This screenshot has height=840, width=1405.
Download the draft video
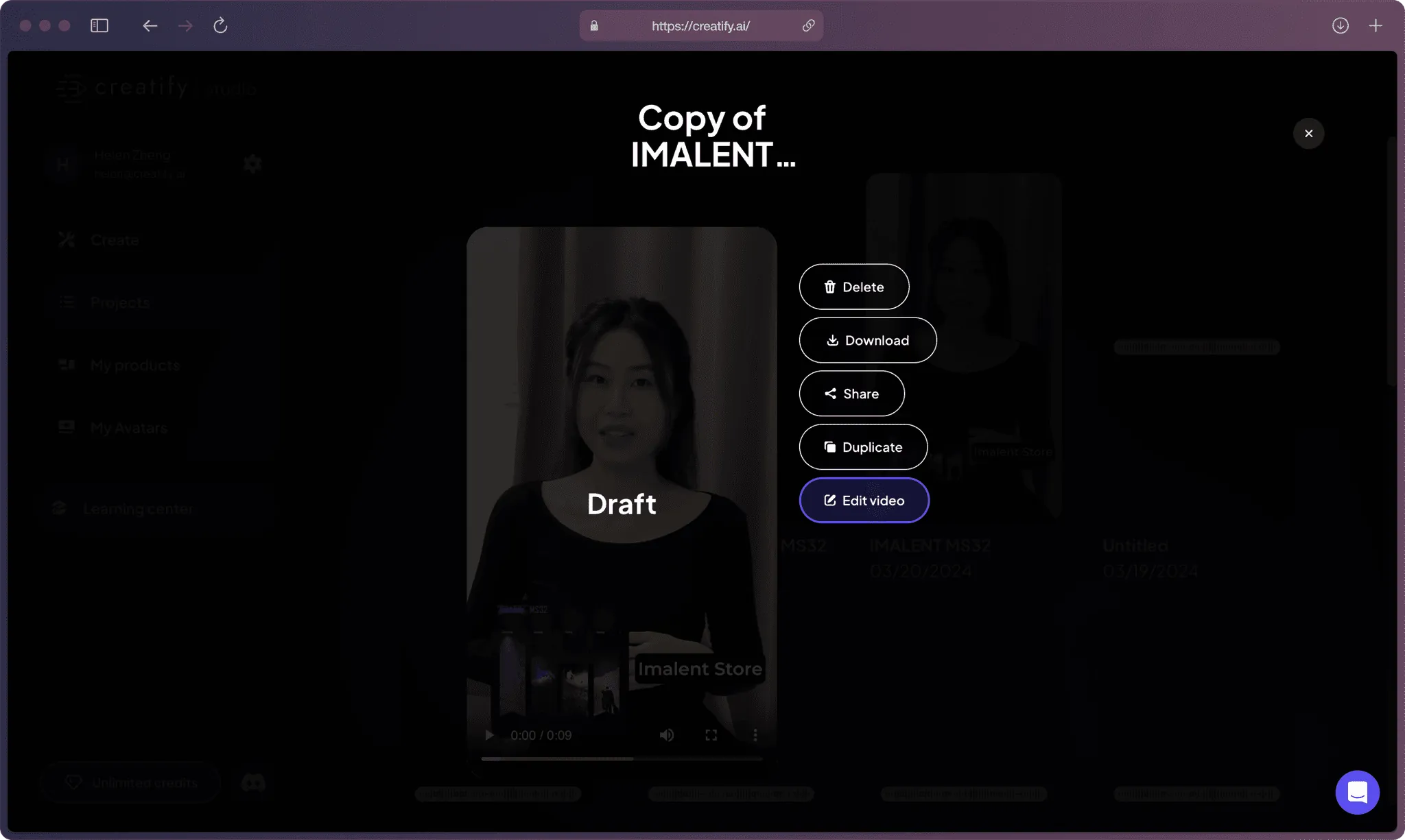(868, 340)
